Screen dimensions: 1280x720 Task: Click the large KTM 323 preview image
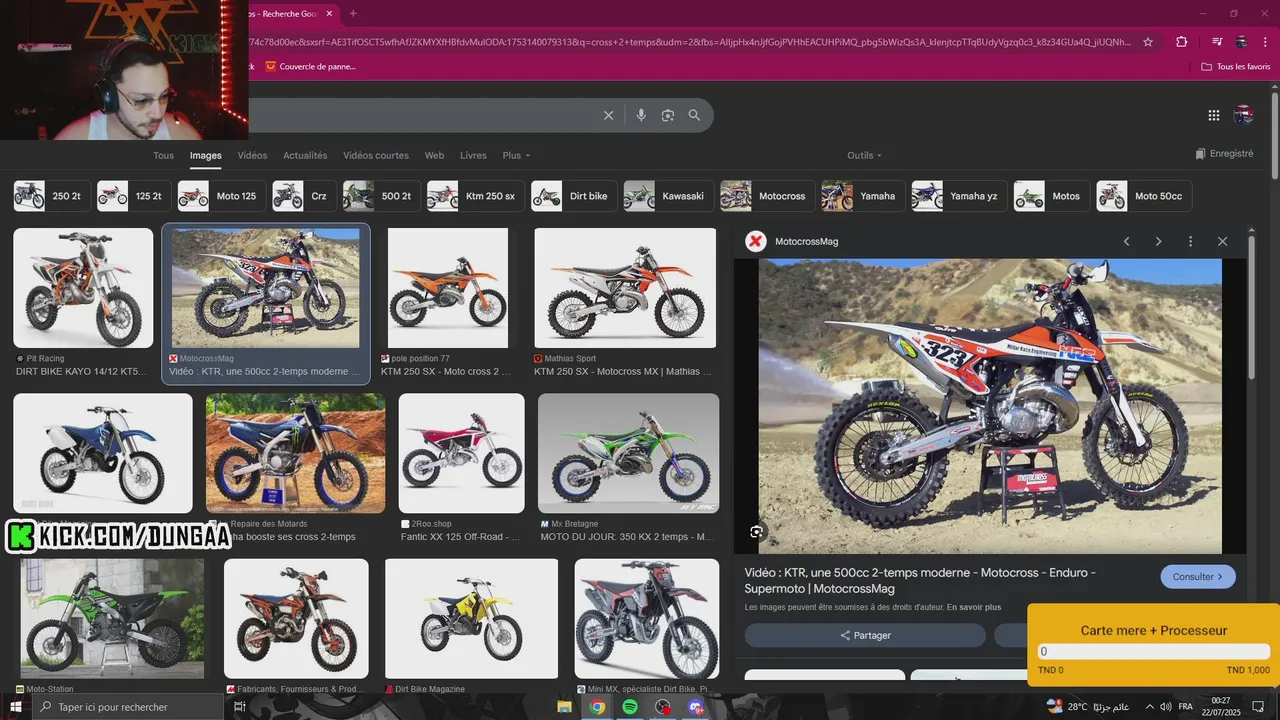pos(990,406)
